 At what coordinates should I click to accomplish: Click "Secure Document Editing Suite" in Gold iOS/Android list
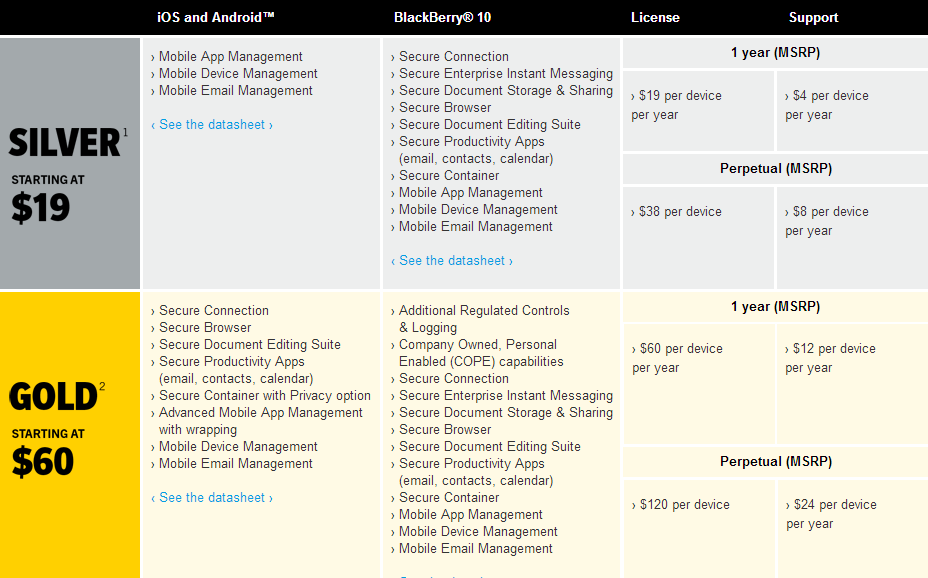(250, 345)
